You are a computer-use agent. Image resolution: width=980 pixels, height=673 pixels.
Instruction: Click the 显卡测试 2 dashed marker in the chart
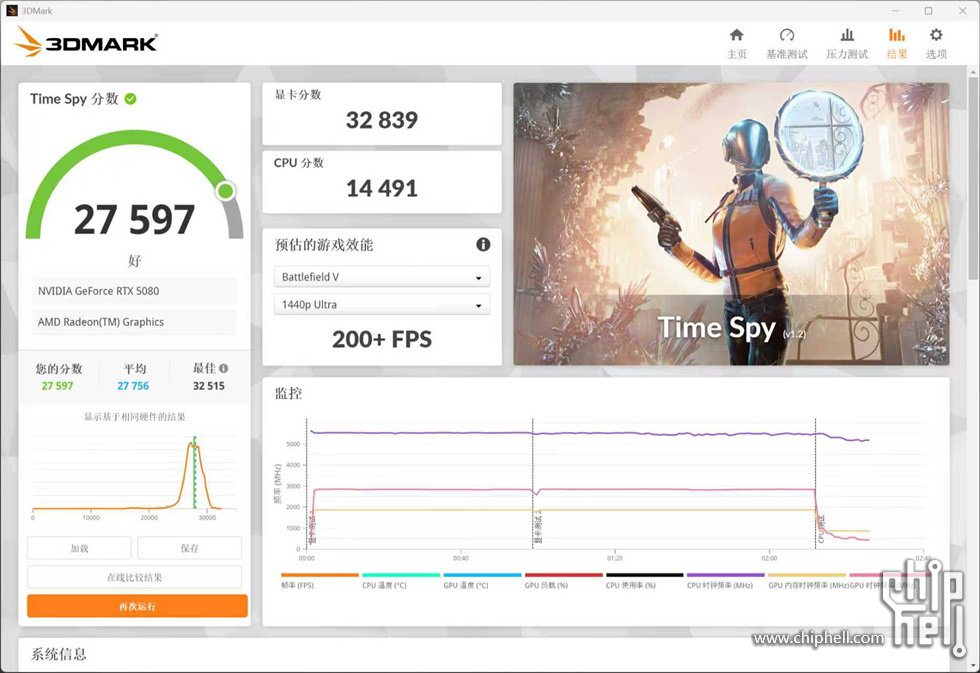pos(532,484)
